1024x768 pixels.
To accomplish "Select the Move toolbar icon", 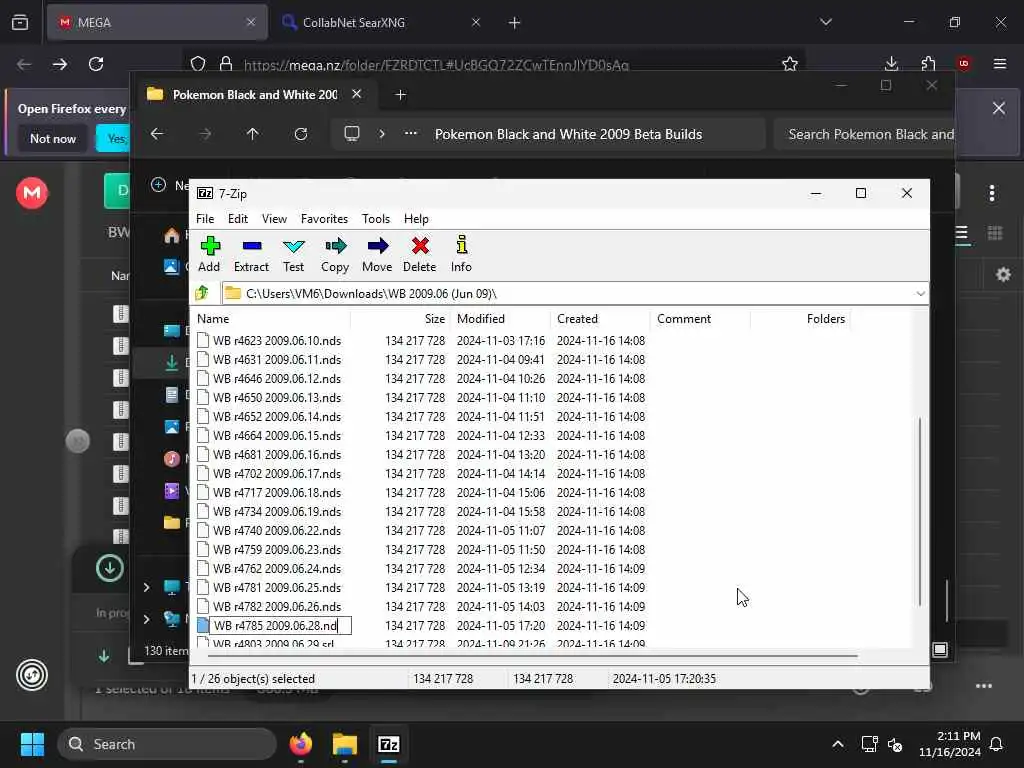I will (x=377, y=253).
